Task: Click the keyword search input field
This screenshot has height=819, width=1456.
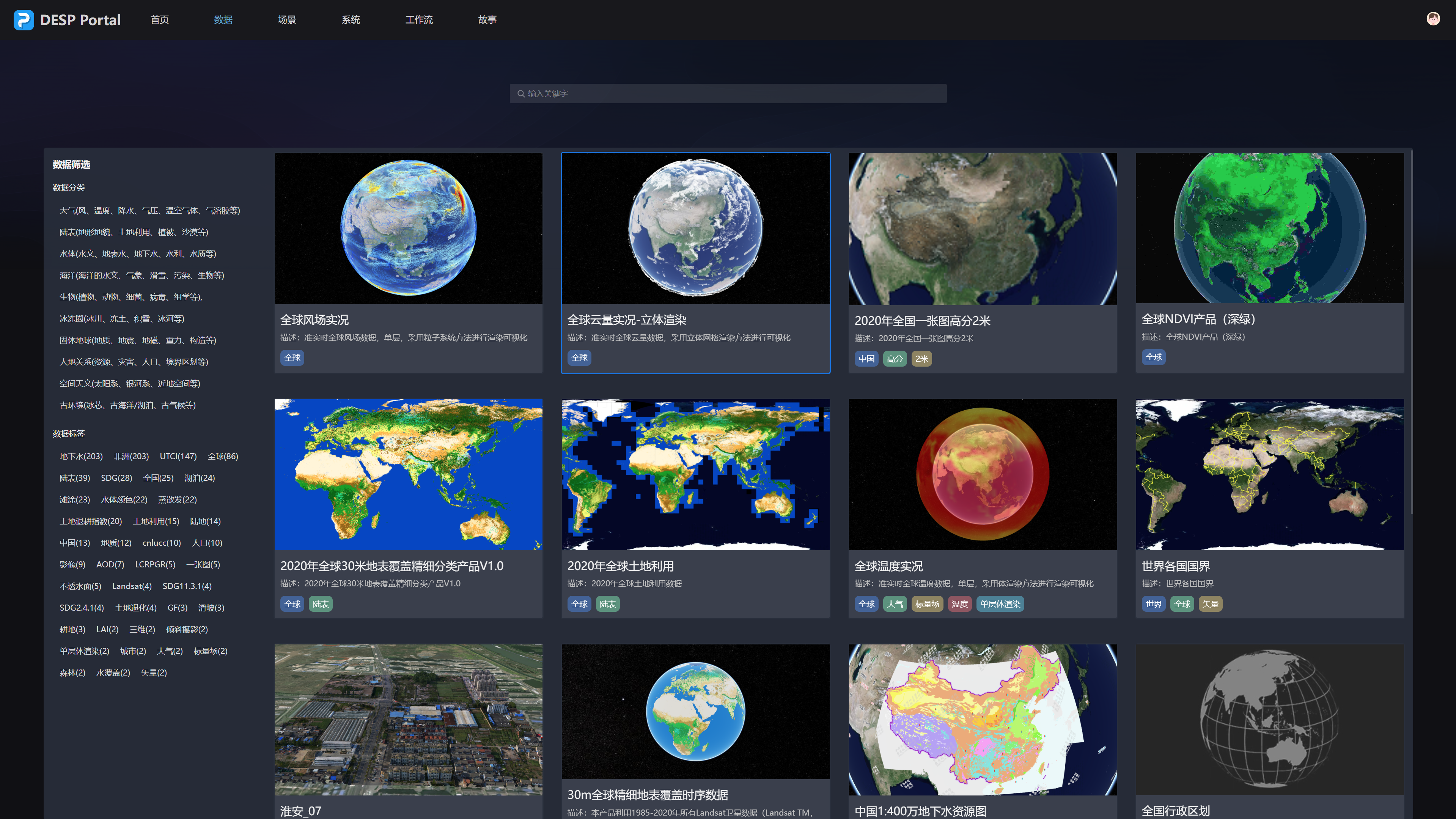Action: coord(728,94)
